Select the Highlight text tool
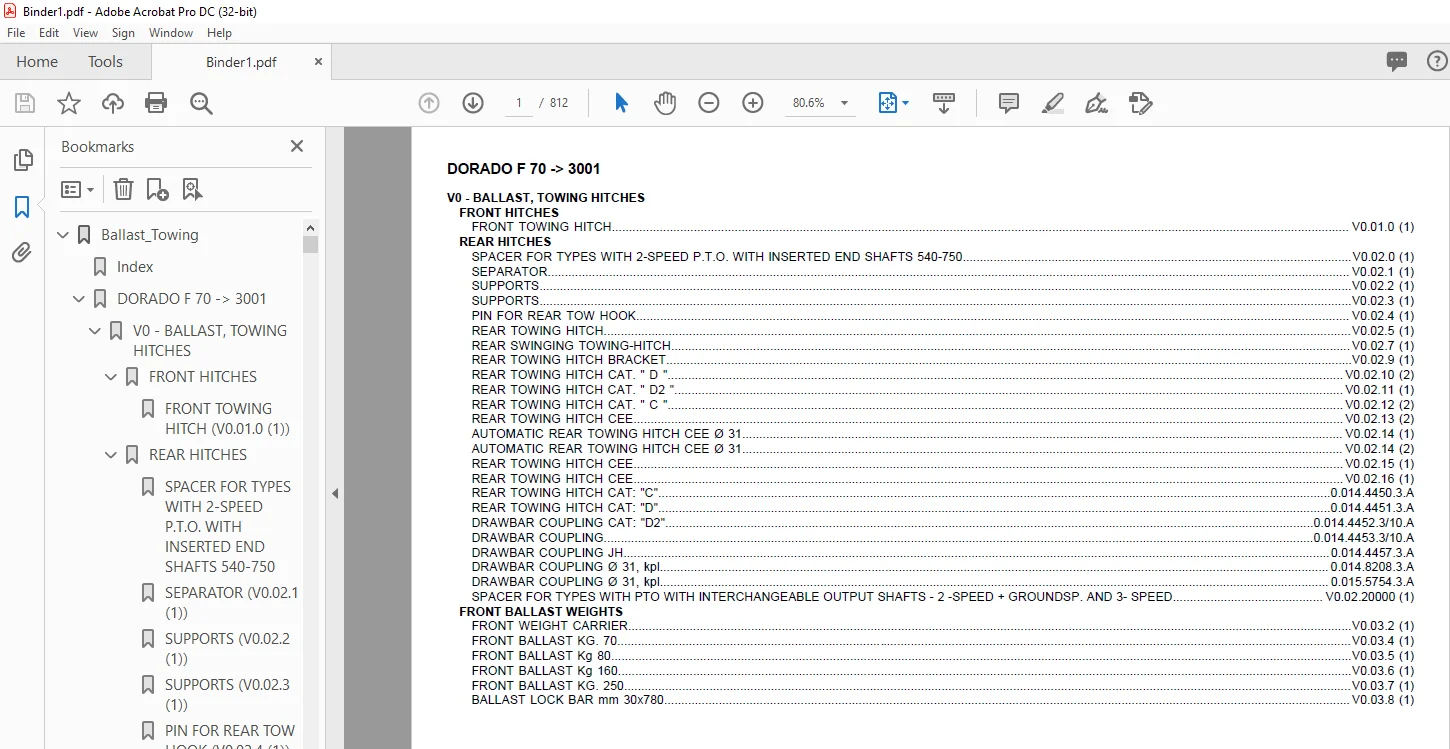This screenshot has width=1450, height=749. tap(1052, 103)
